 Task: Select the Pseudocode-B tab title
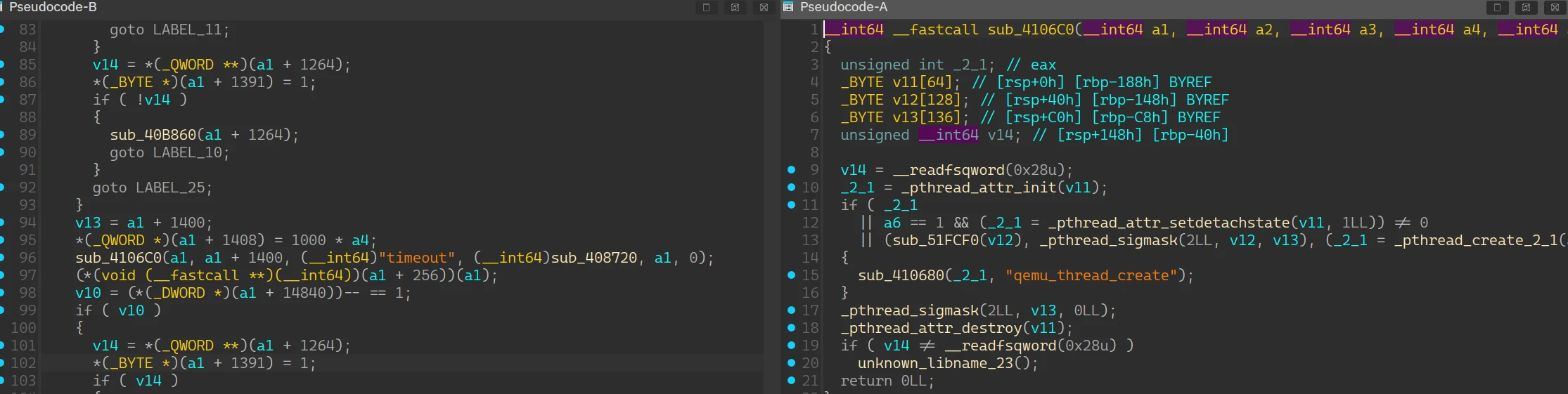(53, 7)
